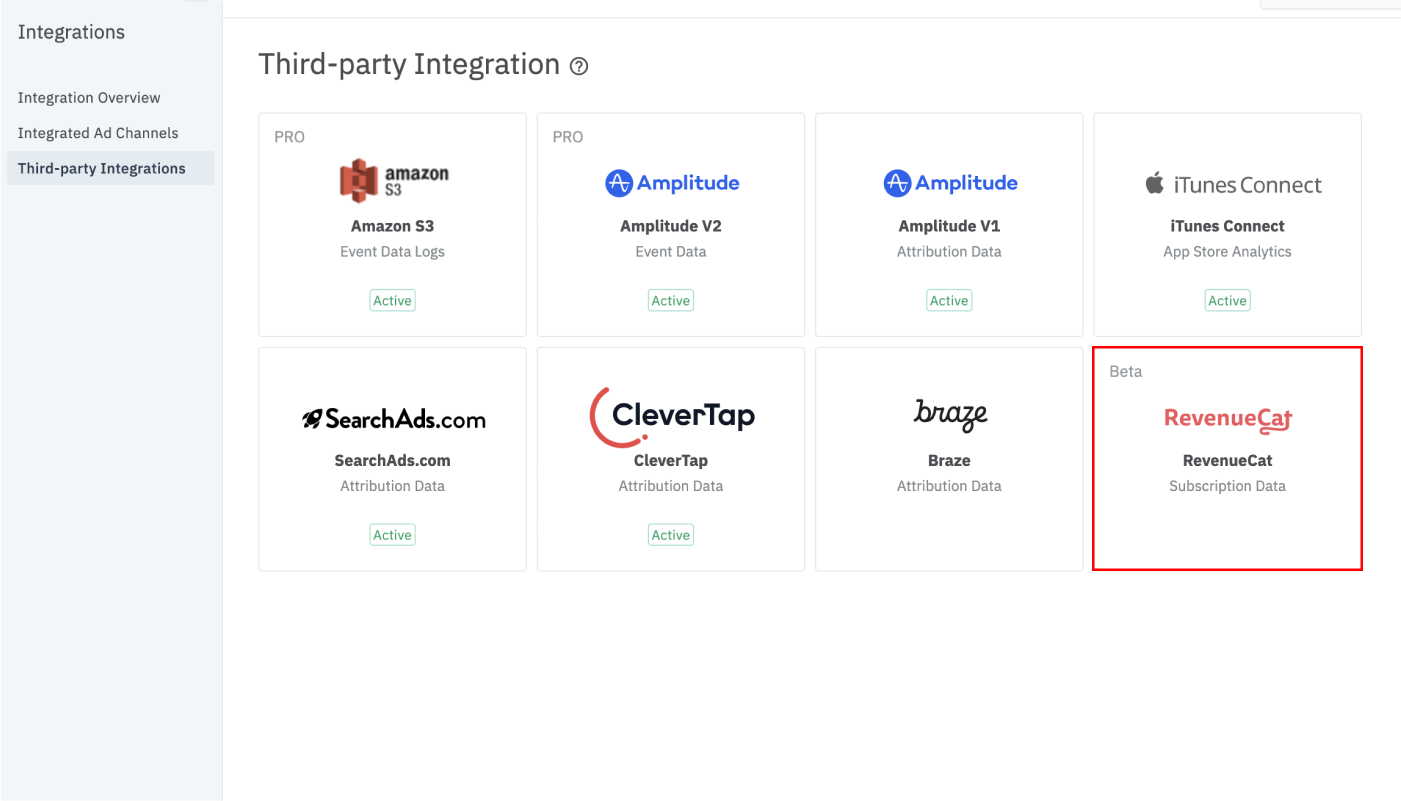Image resolution: width=1401 pixels, height=801 pixels.
Task: Open Integration Overview in sidebar
Action: [x=89, y=98]
